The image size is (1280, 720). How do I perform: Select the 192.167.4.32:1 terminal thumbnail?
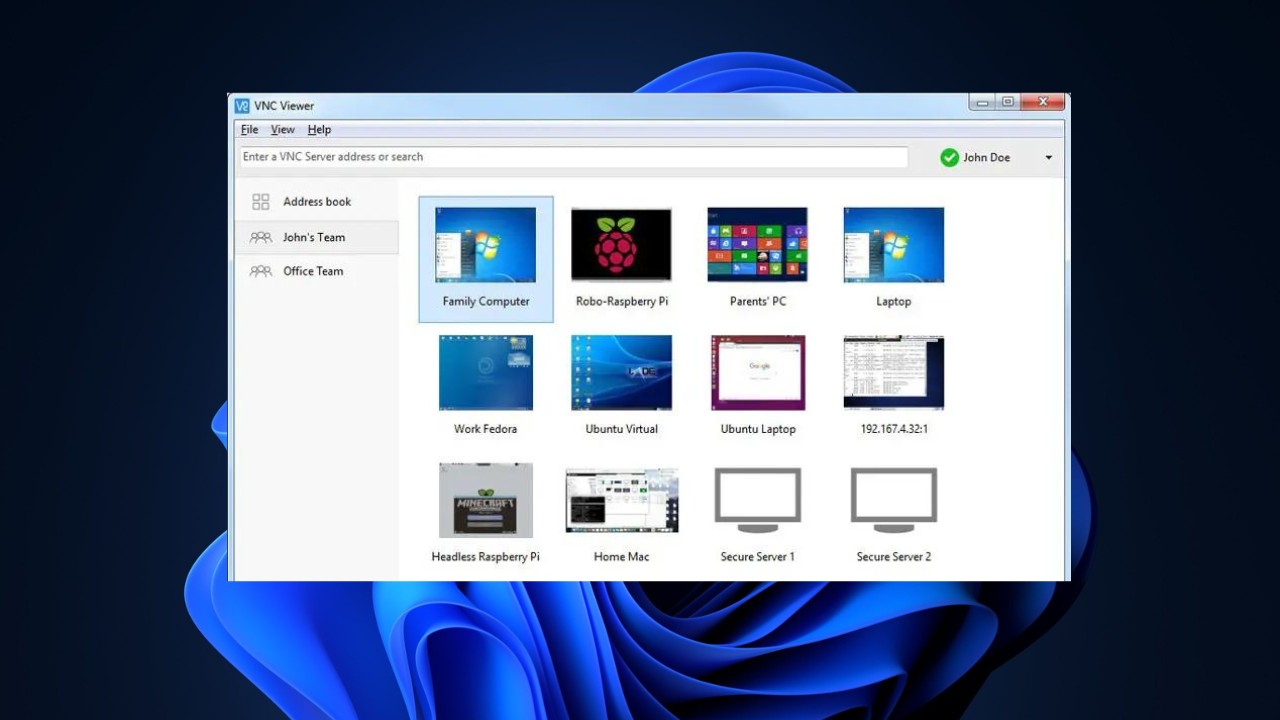pyautogui.click(x=894, y=373)
